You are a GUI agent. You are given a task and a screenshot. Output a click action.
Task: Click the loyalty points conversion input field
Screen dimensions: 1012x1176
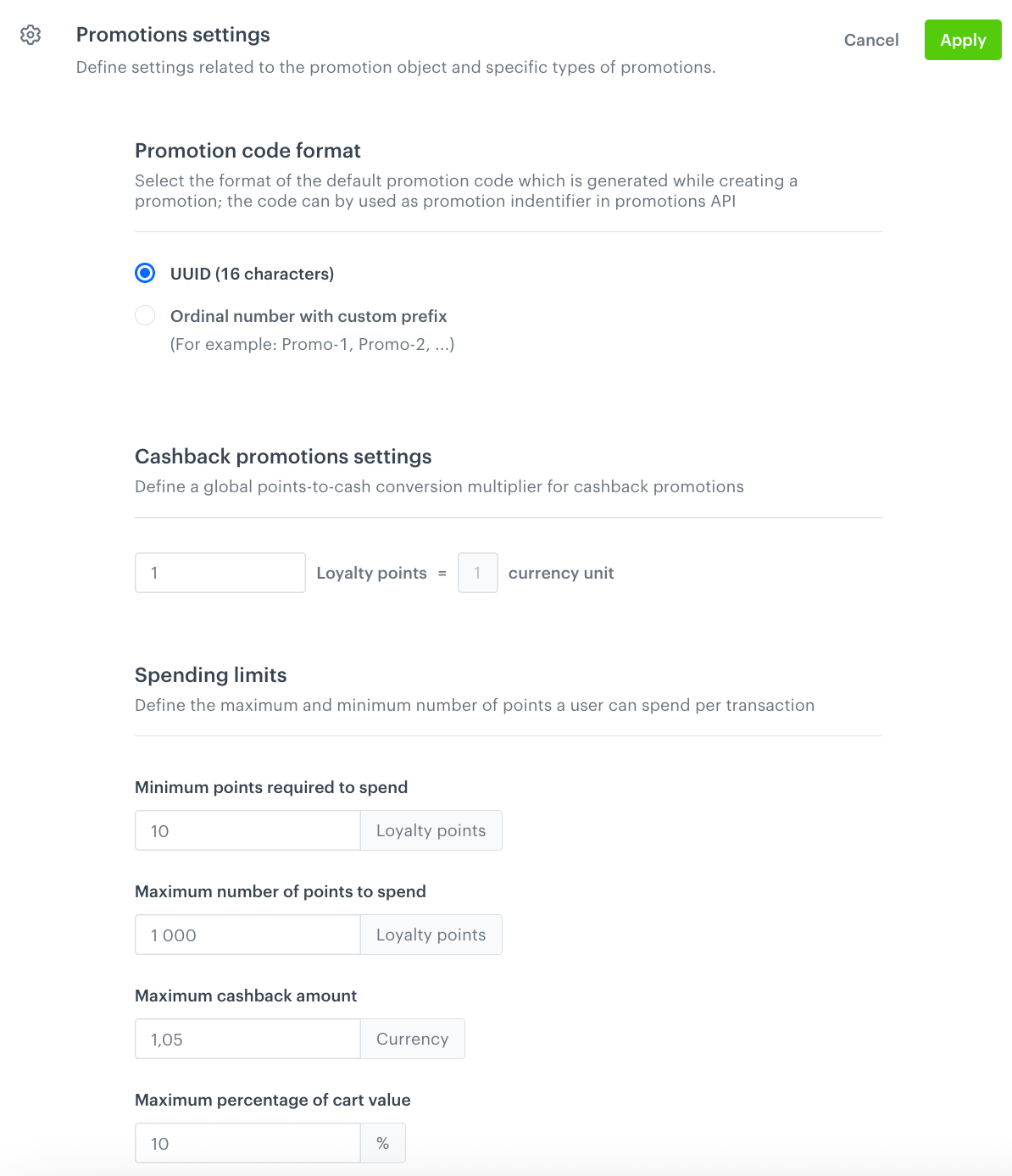click(220, 573)
